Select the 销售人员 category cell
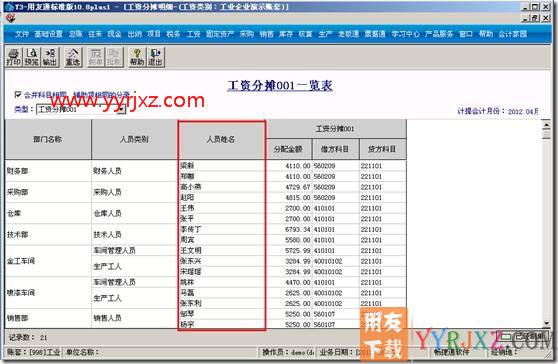The image size is (558, 364). (x=134, y=318)
